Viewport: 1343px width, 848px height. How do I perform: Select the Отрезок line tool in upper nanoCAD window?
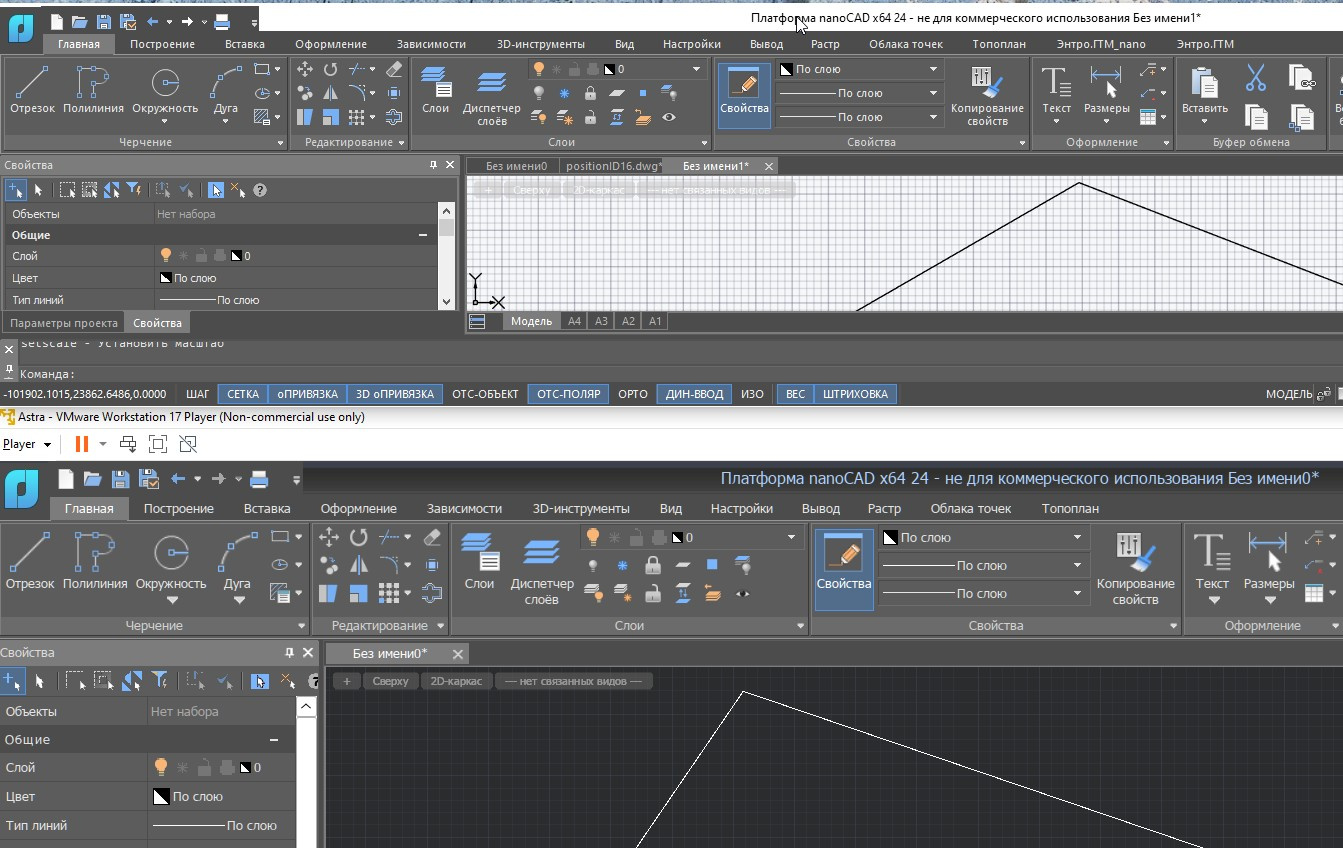(32, 90)
